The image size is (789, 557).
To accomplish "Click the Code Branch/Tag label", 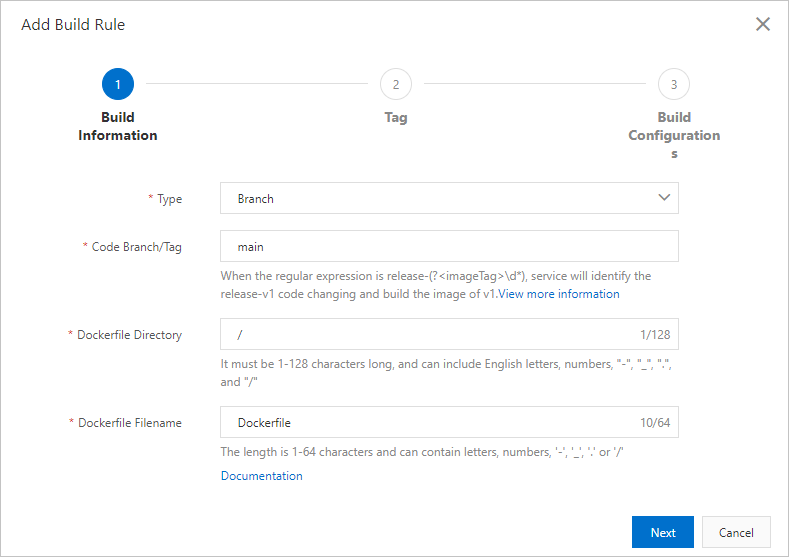I will click(136, 247).
